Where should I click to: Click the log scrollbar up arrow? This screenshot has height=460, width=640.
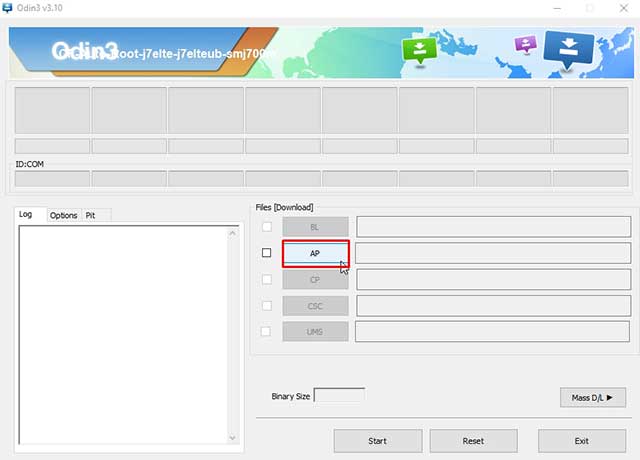(232, 233)
